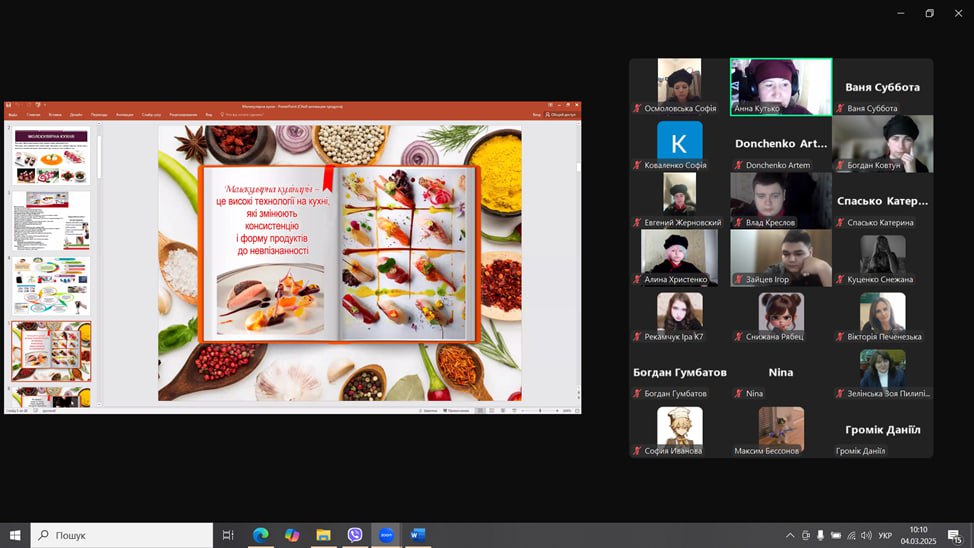Open the Zoom app taskbar icon
Image resolution: width=974 pixels, height=548 pixels.
pyautogui.click(x=386, y=535)
